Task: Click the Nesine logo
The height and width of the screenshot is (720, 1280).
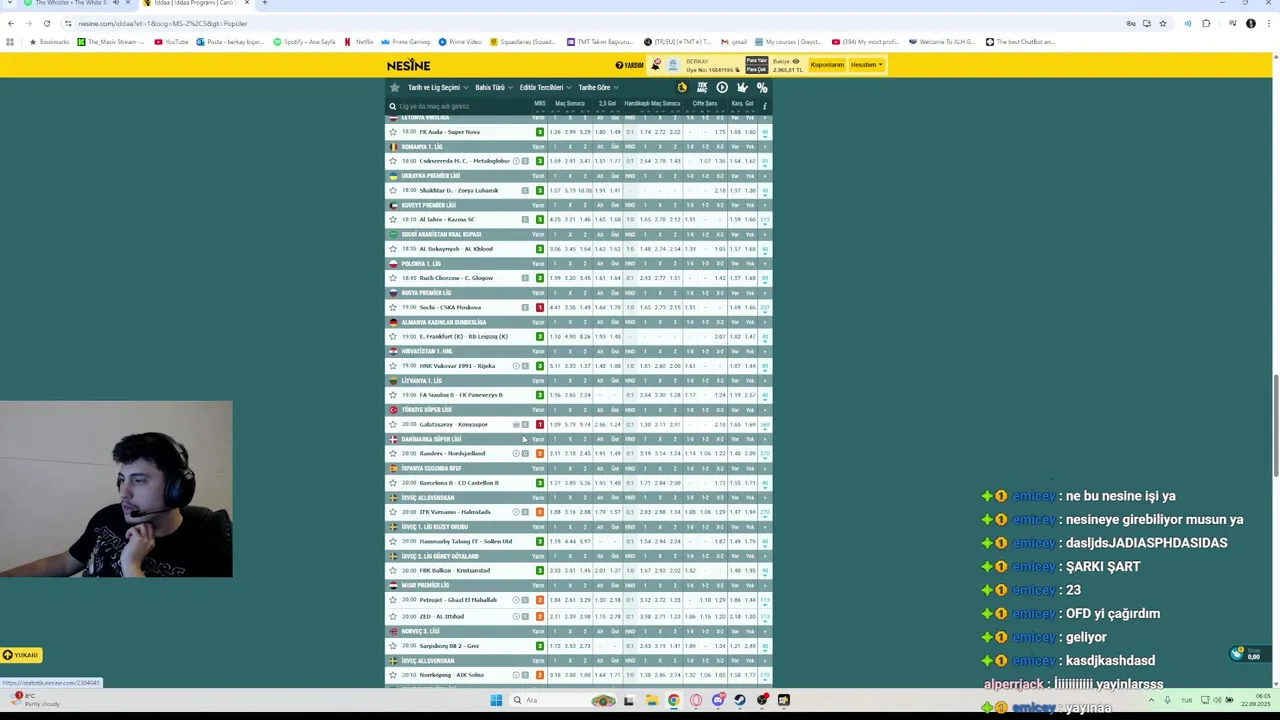Action: tap(408, 65)
